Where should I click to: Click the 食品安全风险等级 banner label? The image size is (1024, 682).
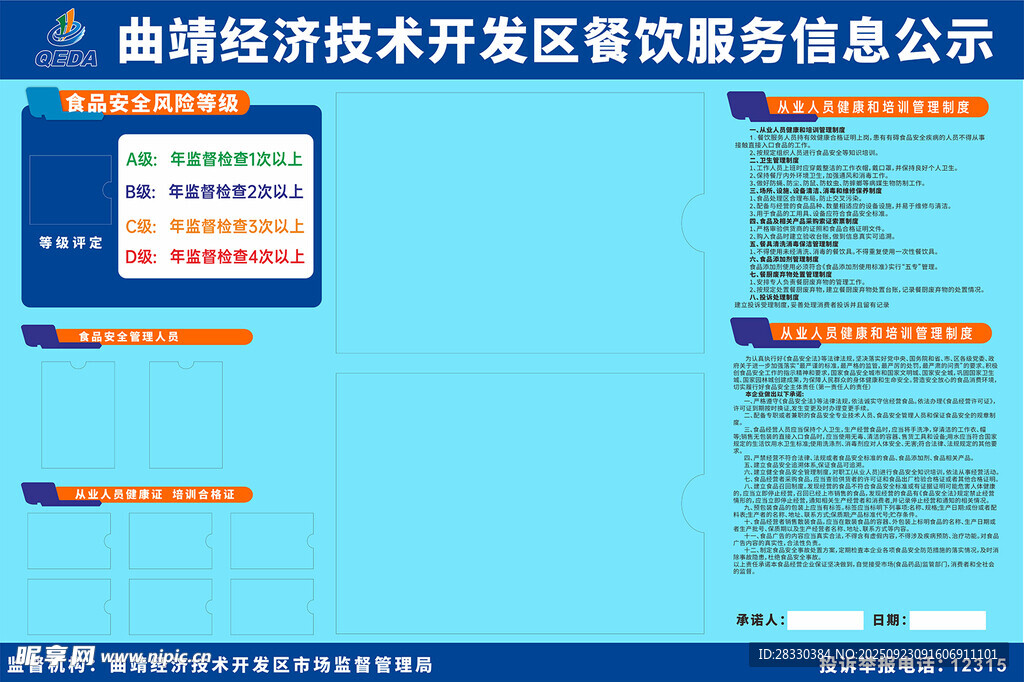click(150, 103)
